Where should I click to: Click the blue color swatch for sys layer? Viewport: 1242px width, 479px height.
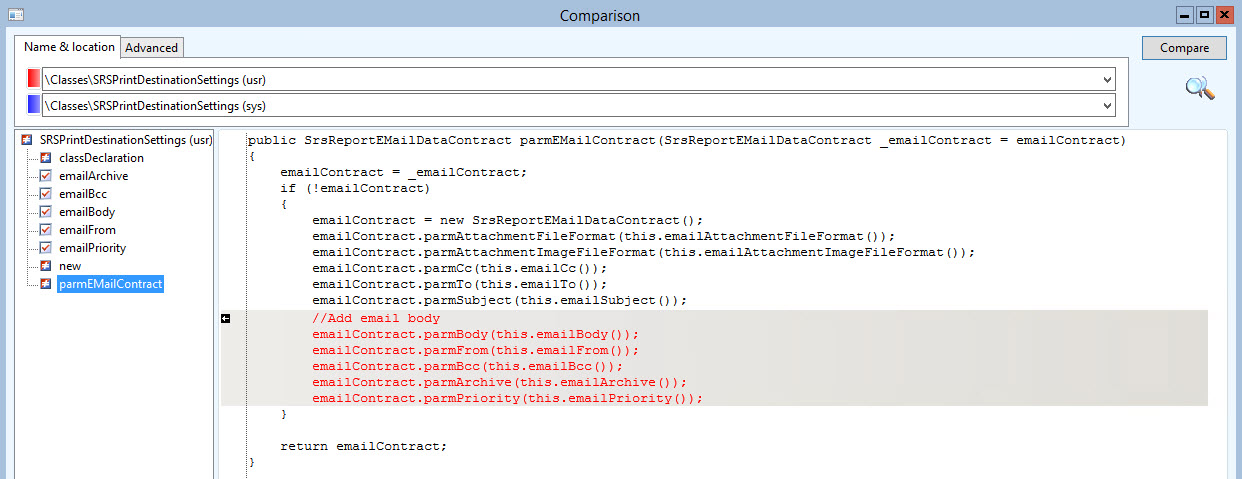[x=34, y=105]
